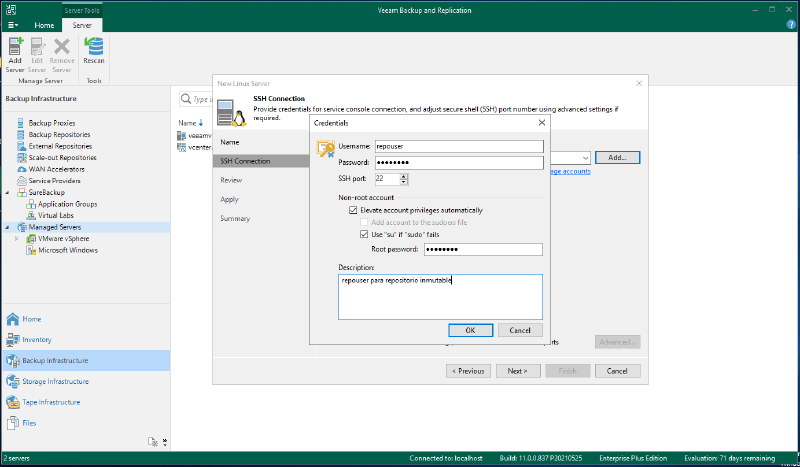The width and height of the screenshot is (800, 467).
Task: Click the navigation pane overflow chevron
Action: pyautogui.click(x=164, y=442)
